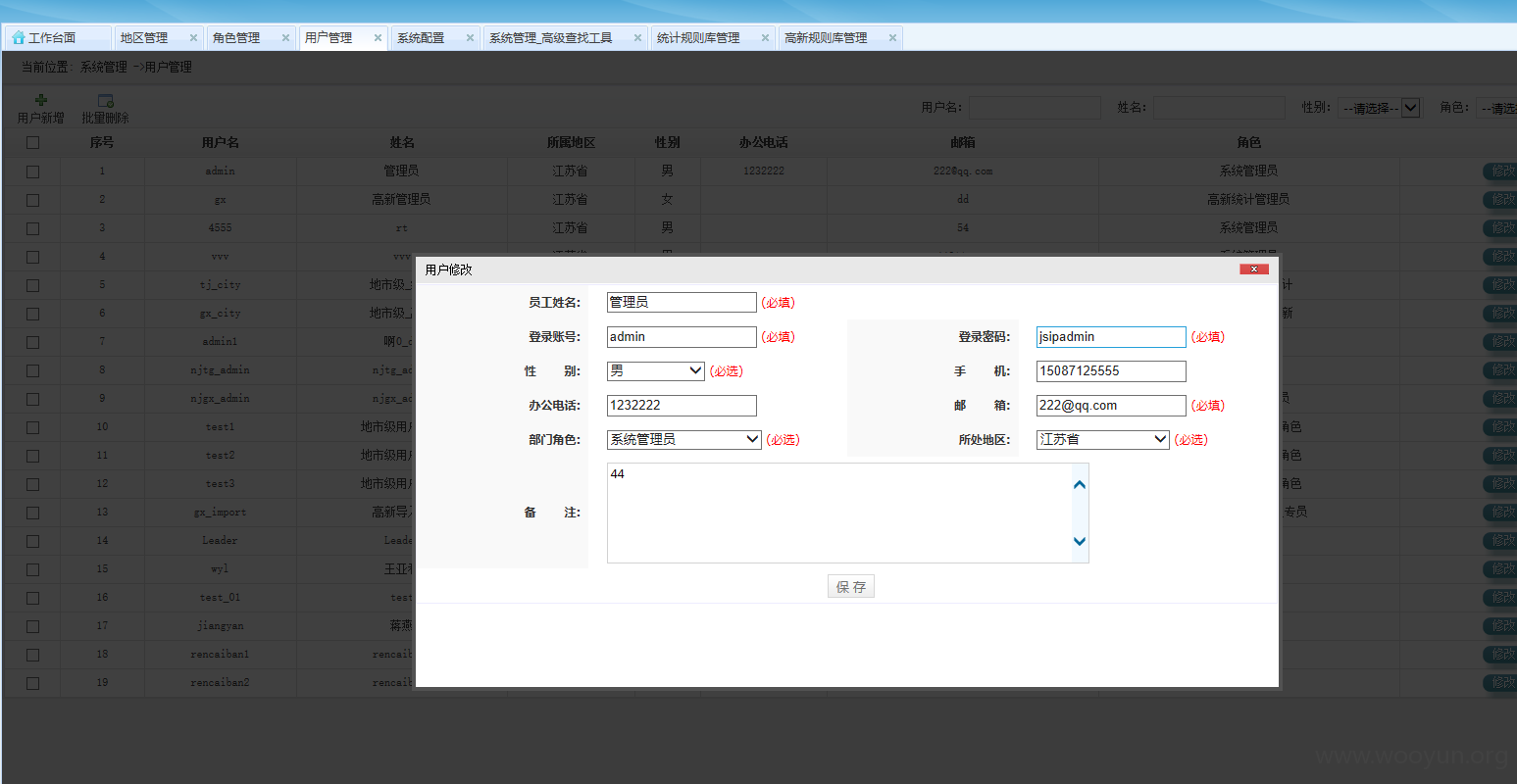Click the home icon on 工作台面 tab

(x=18, y=37)
